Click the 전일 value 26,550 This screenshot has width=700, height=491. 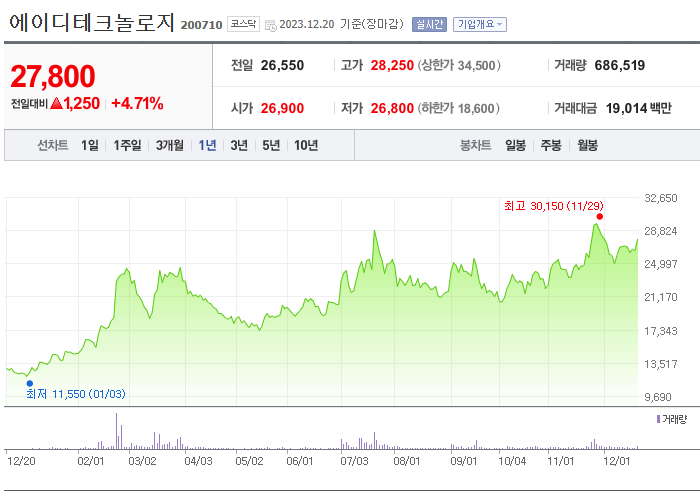(x=282, y=66)
